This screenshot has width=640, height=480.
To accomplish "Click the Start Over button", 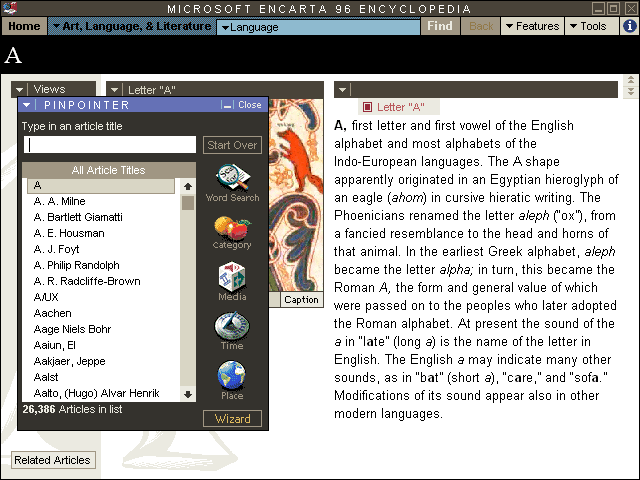I will tap(232, 145).
